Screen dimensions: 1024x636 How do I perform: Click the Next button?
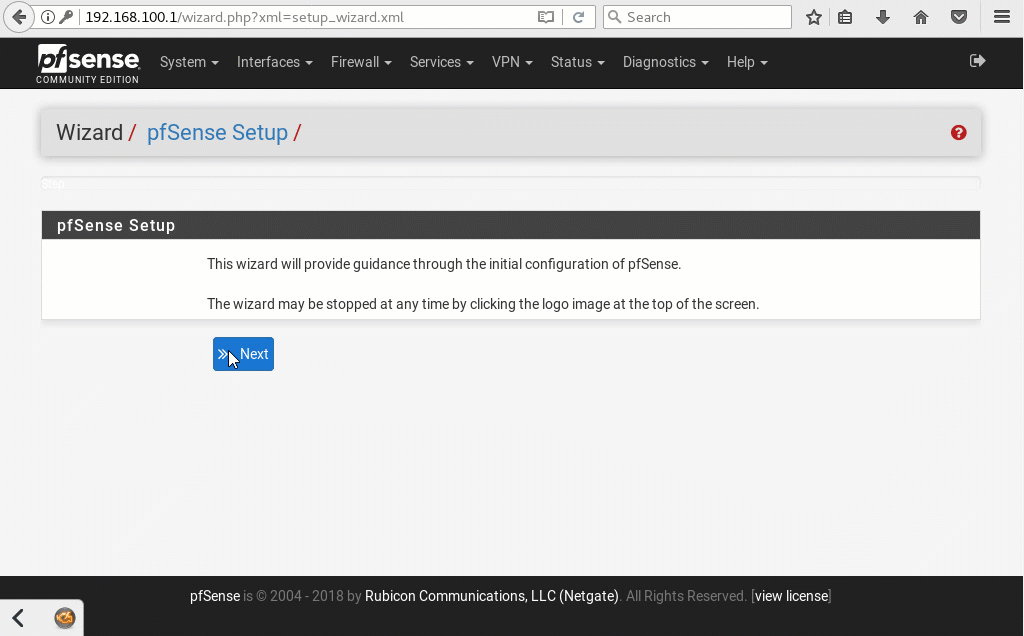(243, 354)
